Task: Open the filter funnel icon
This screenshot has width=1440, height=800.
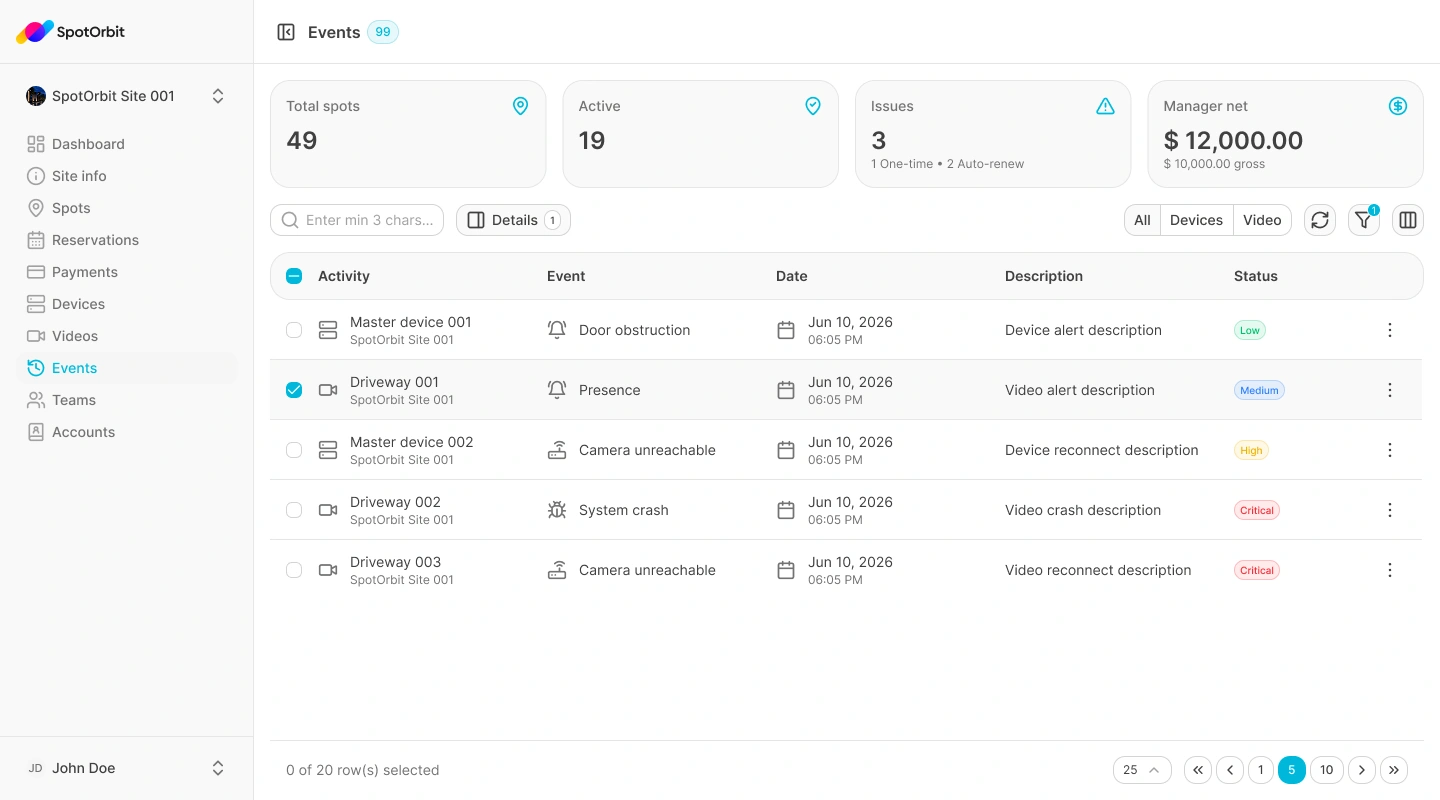Action: pos(1364,220)
